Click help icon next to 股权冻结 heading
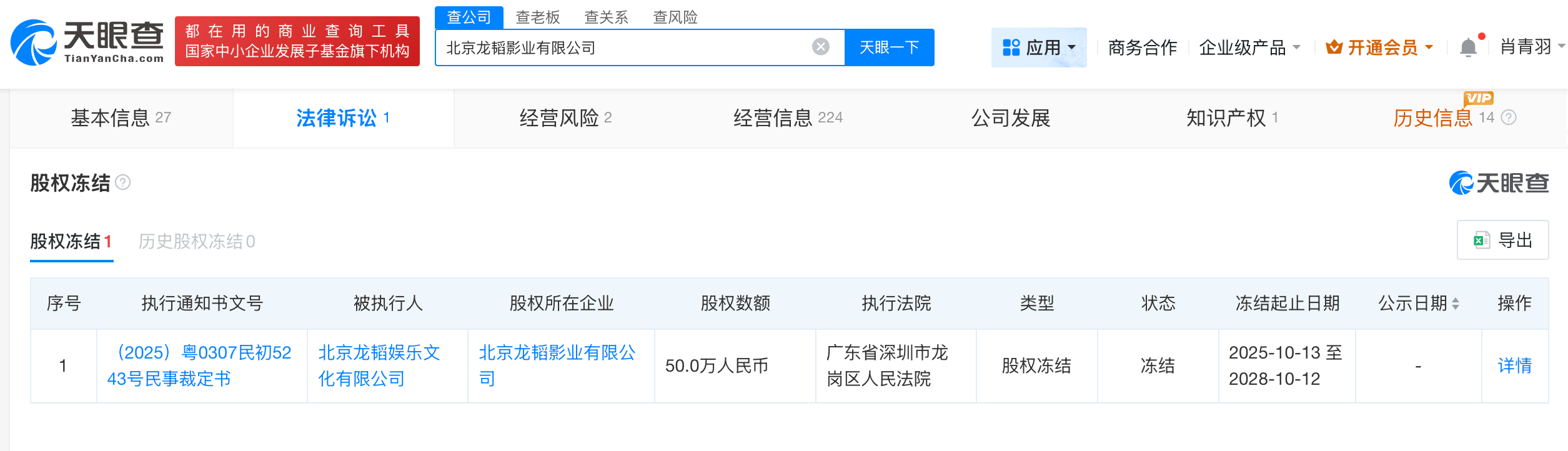Image resolution: width=1568 pixels, height=451 pixels. pyautogui.click(x=123, y=182)
